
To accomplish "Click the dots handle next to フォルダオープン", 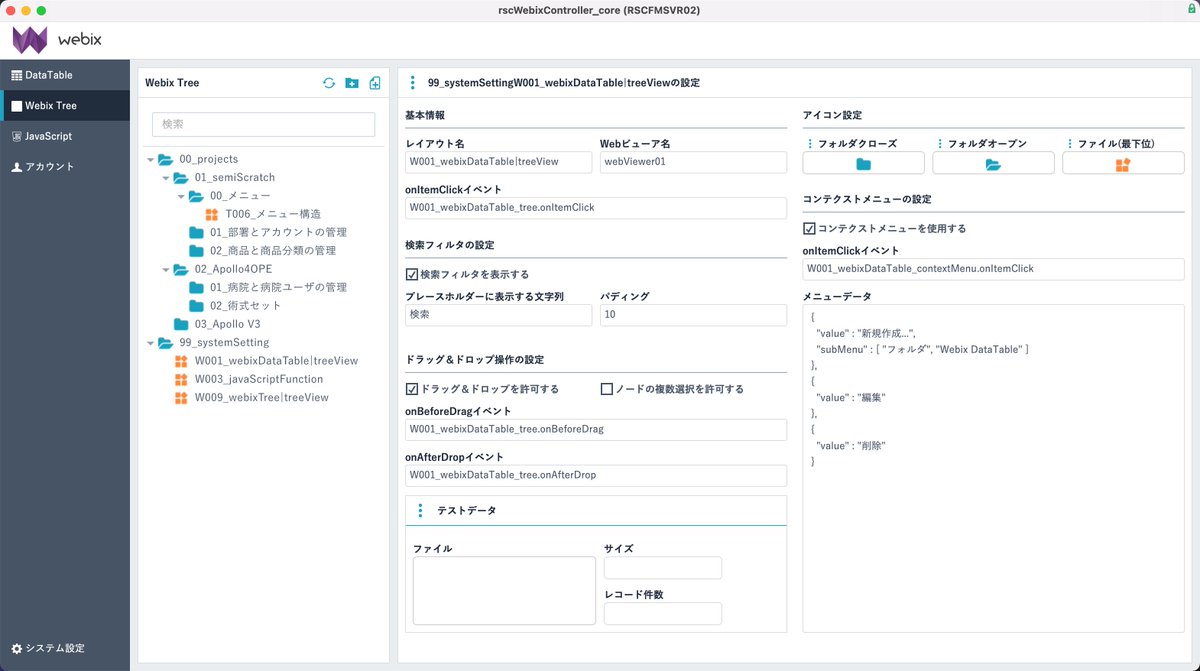I will (940, 144).
